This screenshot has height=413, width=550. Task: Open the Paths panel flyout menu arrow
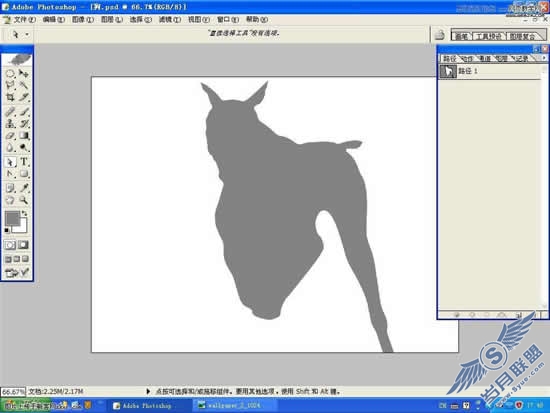coord(544,58)
